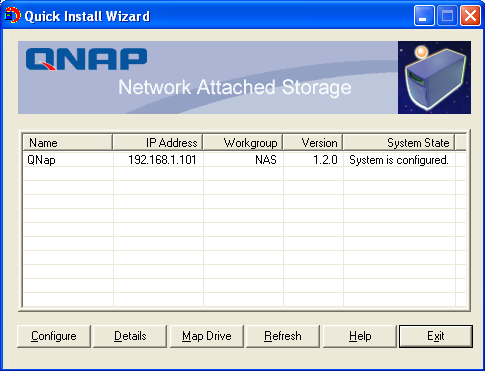This screenshot has height=371, width=485.
Task: Refresh the NAS device list
Action: 283,336
